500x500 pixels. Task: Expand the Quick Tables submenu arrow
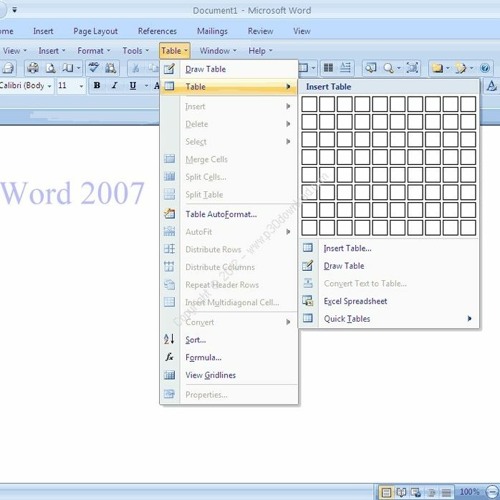(469, 319)
